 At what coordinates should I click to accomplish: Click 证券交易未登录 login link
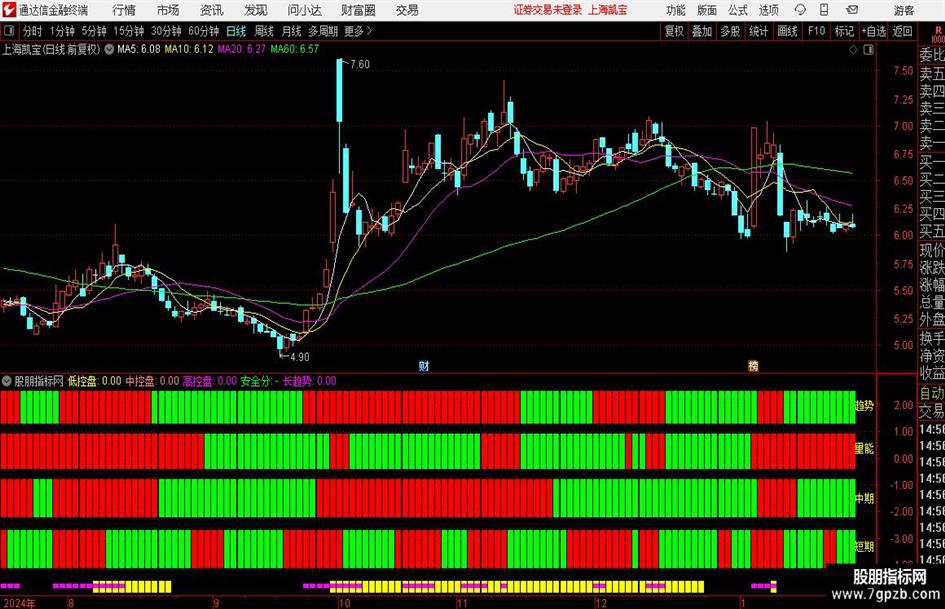pyautogui.click(x=548, y=10)
